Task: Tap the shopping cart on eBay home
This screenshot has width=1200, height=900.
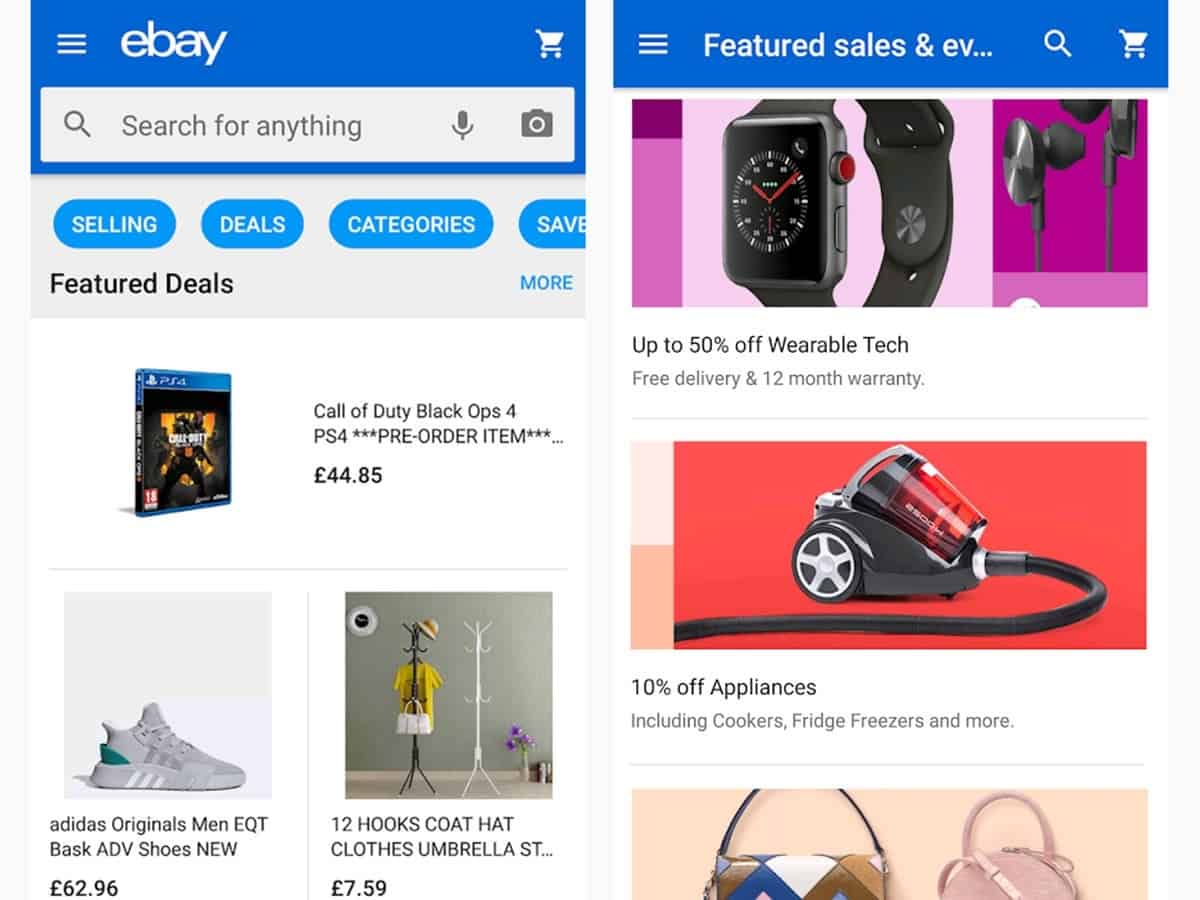Action: coord(549,44)
